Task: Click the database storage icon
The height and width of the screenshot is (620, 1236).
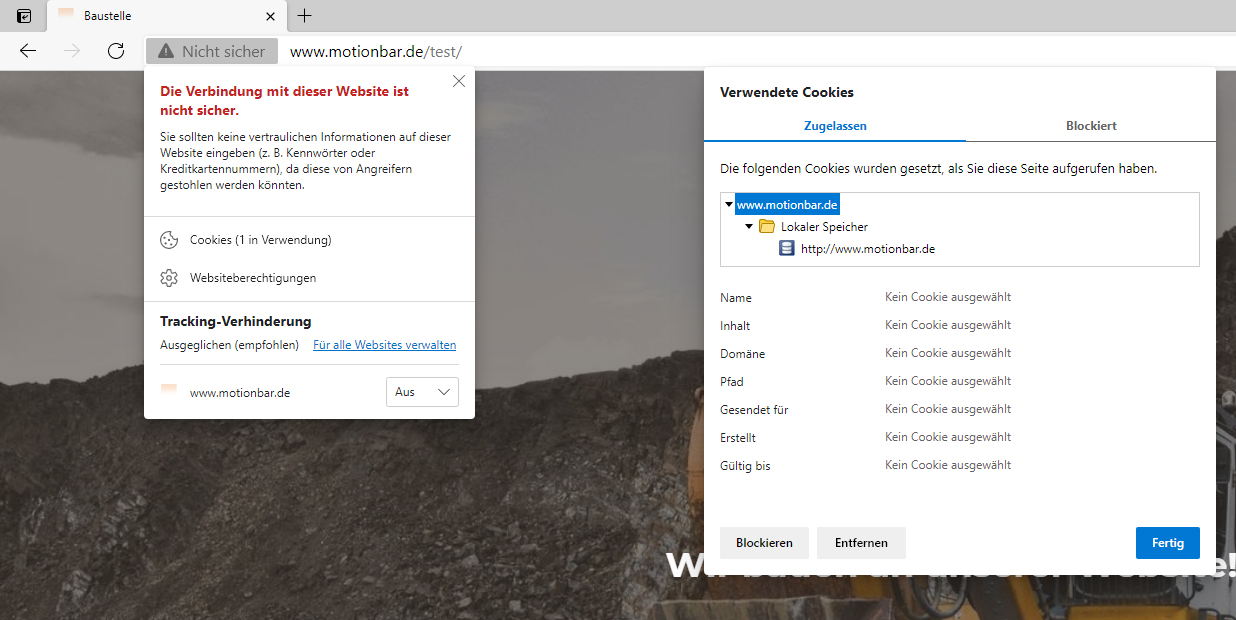Action: [x=787, y=248]
